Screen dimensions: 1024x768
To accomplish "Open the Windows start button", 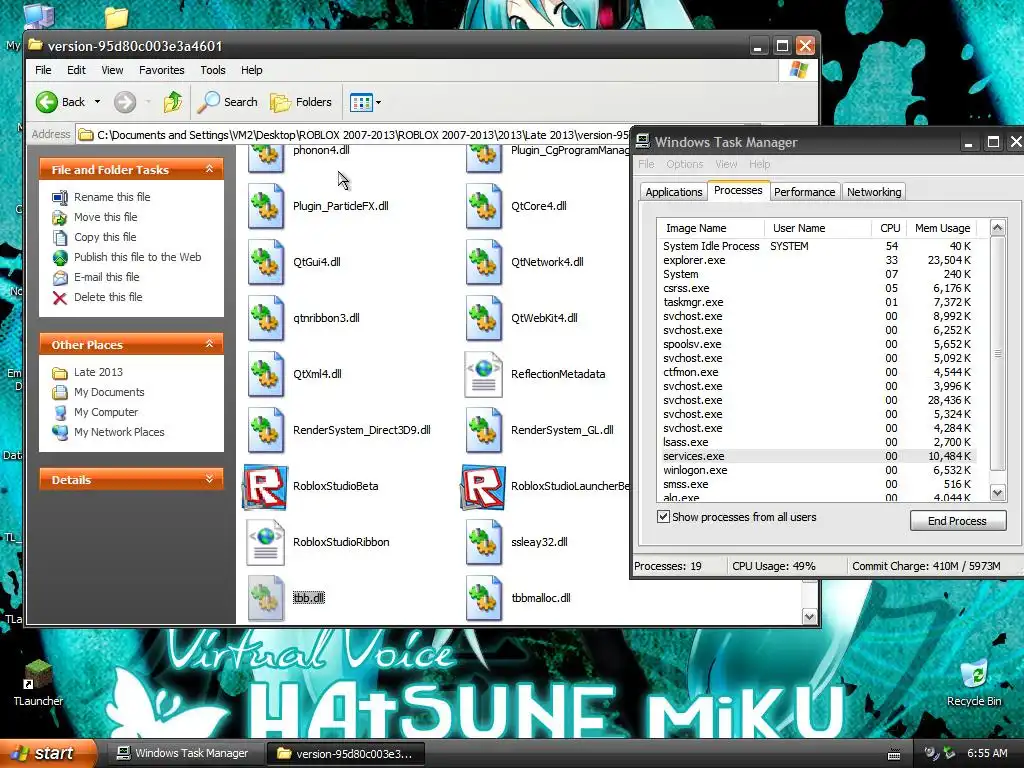I will pos(47,754).
